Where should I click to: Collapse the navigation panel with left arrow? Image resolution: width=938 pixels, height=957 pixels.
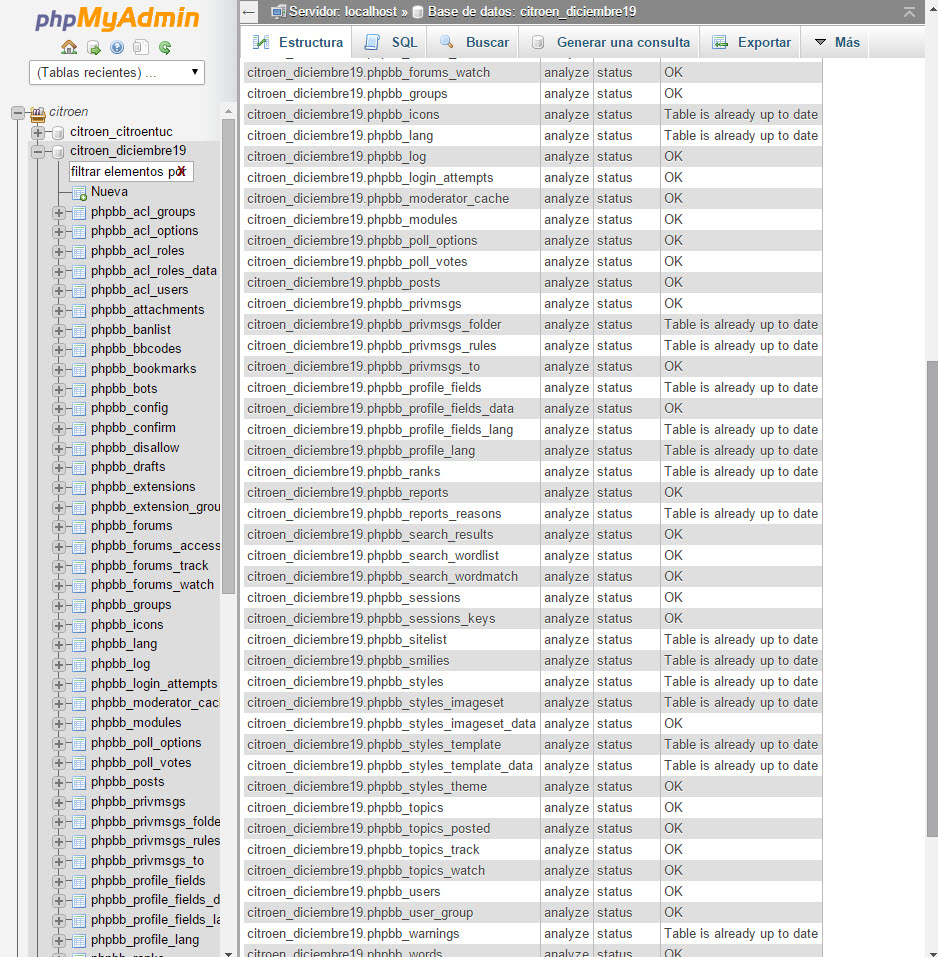(x=249, y=12)
